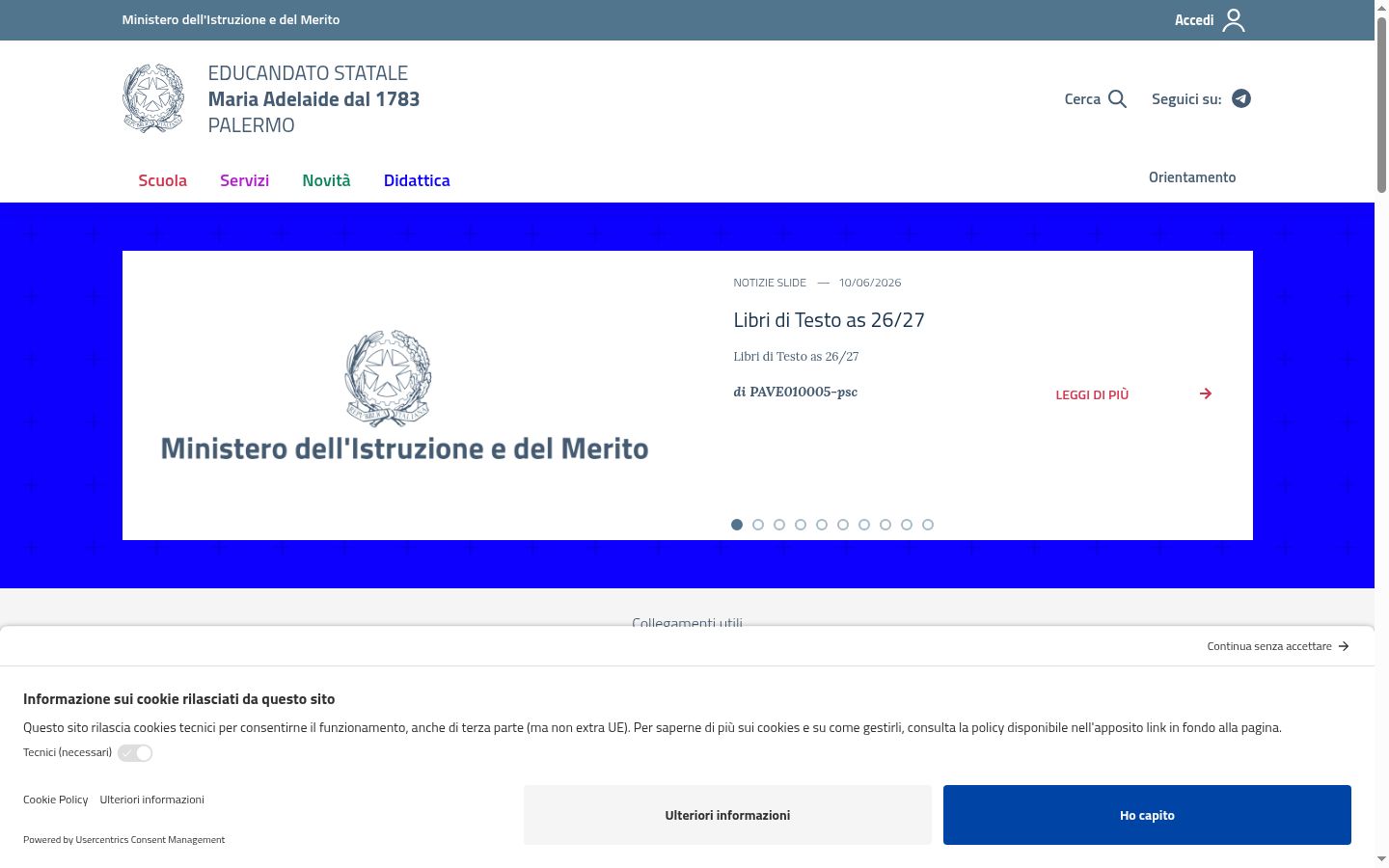The height and width of the screenshot is (868, 1389).
Task: Toggle the Tecnici (necessari) cookie switch
Action: tap(135, 753)
